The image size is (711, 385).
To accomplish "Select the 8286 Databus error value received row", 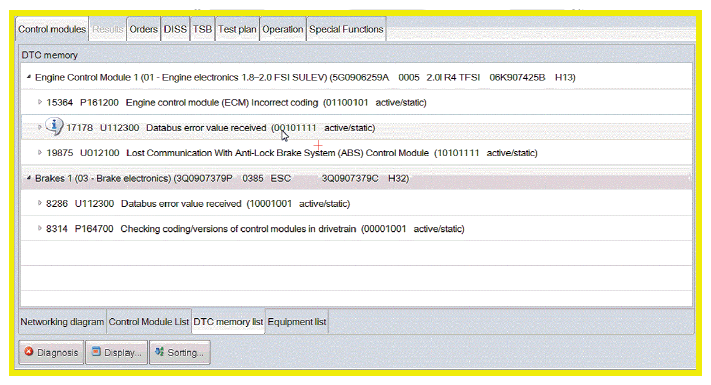I will point(356,203).
